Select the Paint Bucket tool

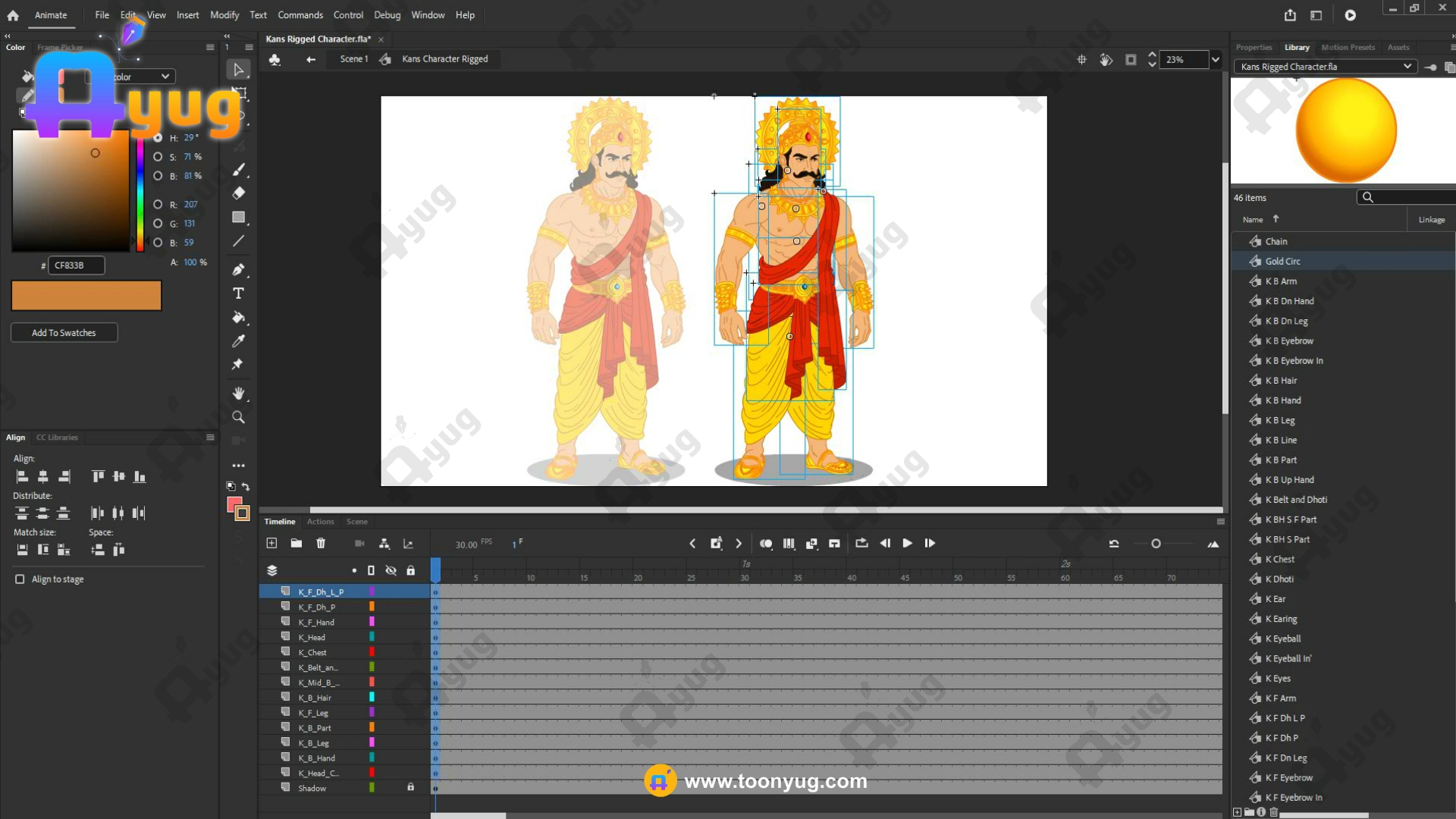(238, 317)
